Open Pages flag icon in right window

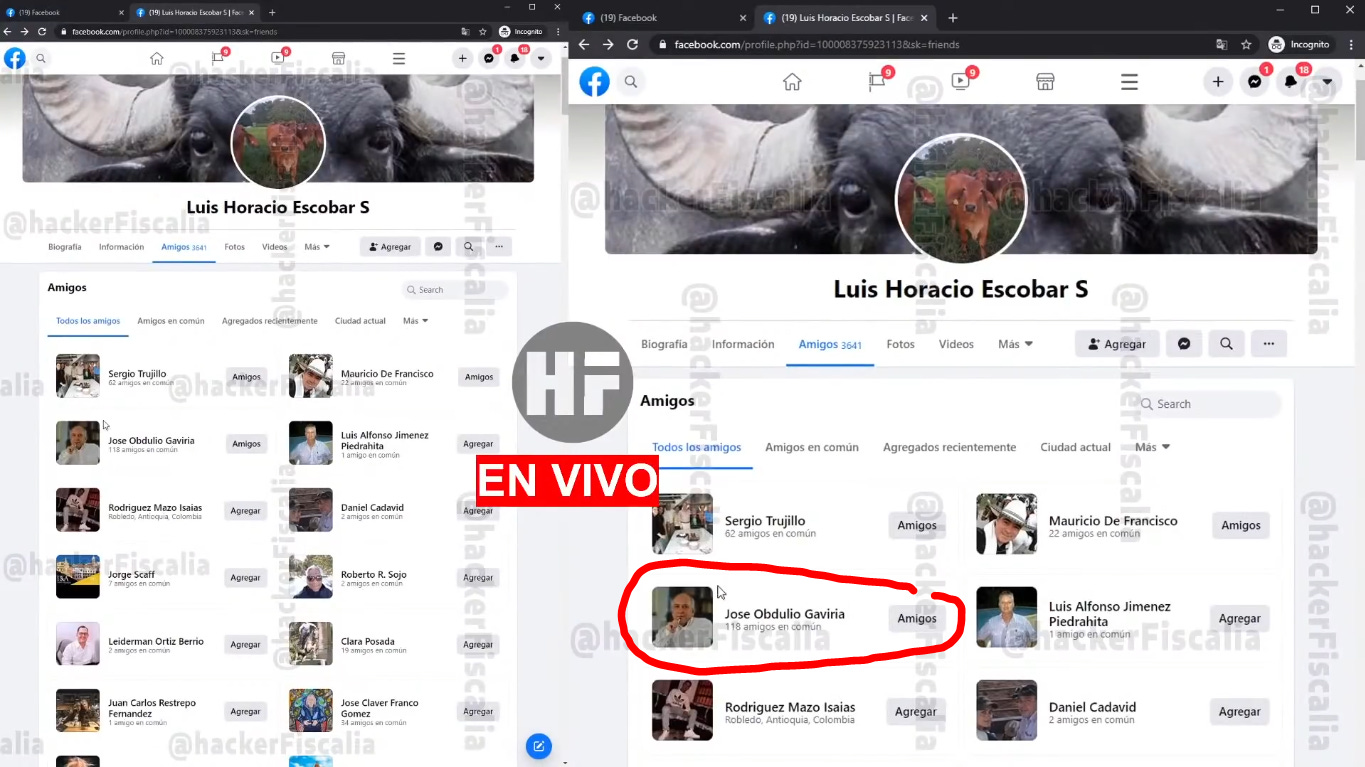(877, 82)
